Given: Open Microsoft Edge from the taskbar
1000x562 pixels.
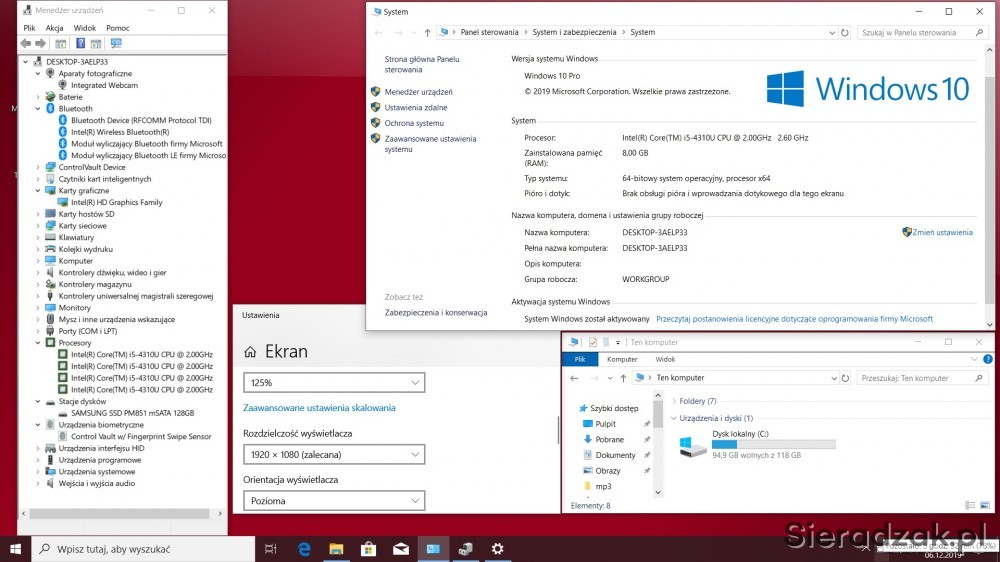Looking at the screenshot, I should pyautogui.click(x=304, y=549).
